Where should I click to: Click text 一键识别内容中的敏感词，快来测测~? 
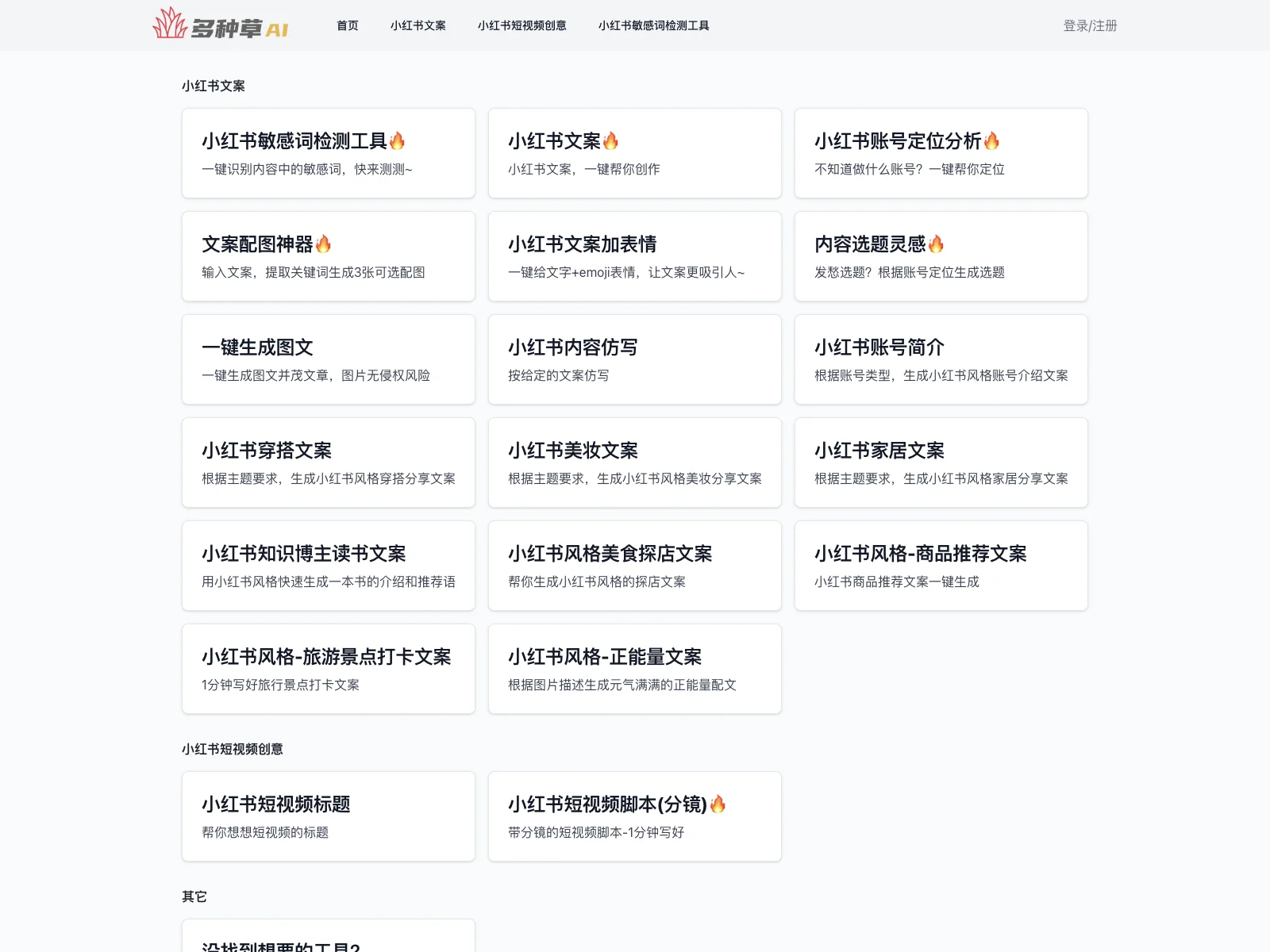click(x=307, y=169)
